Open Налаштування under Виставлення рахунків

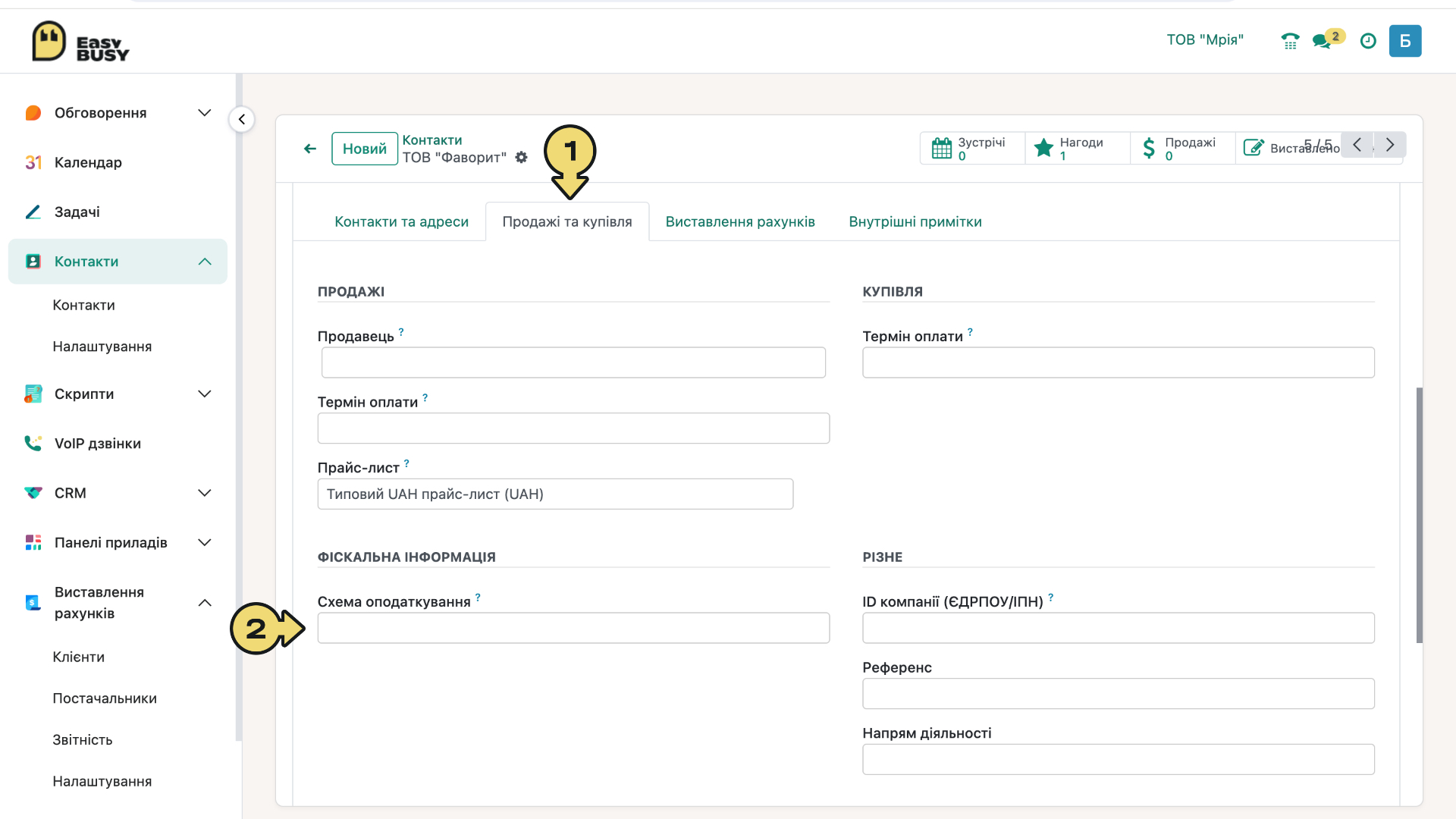[102, 781]
